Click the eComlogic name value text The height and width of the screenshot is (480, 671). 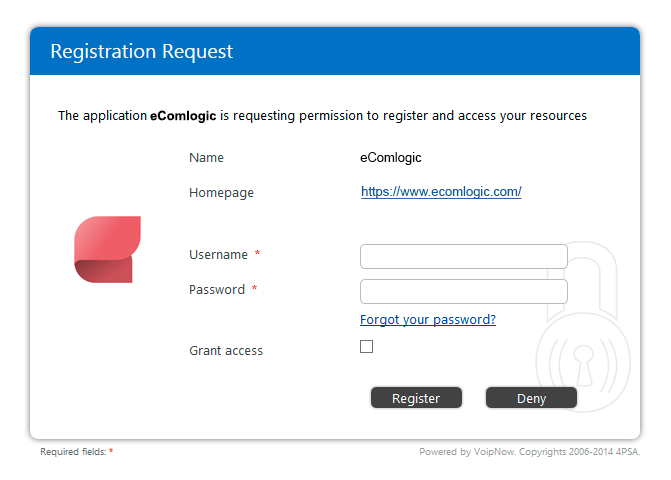point(391,158)
